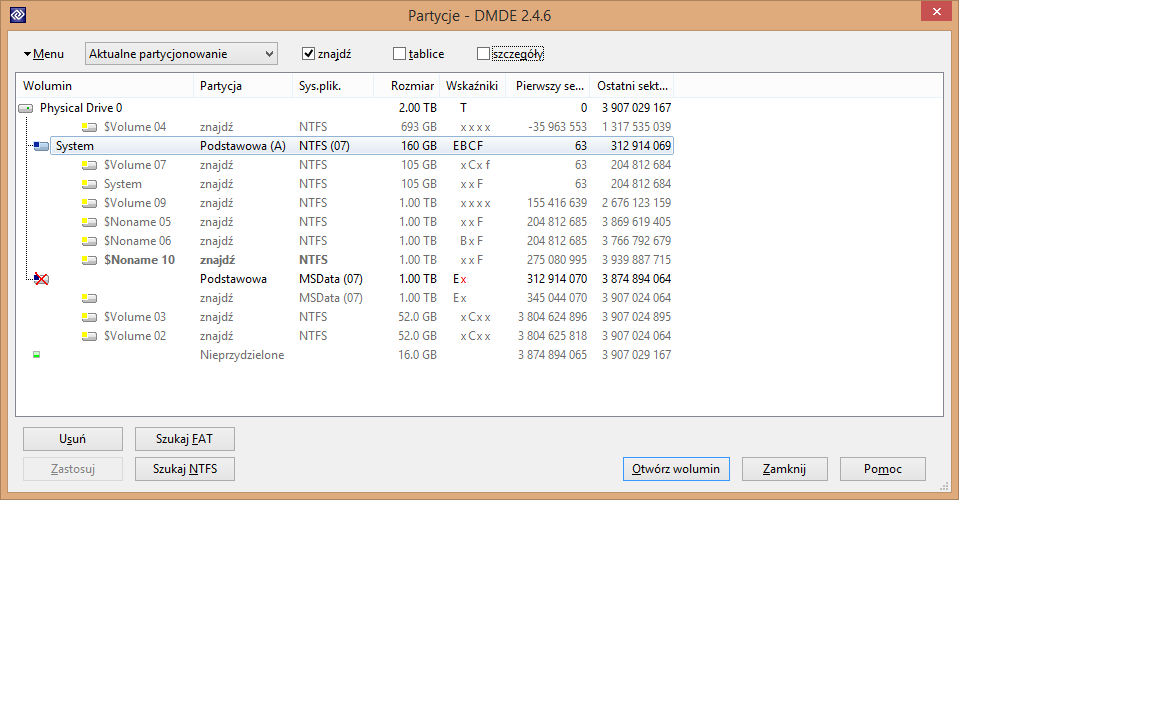Click the $Noname 06 volume icon
This screenshot has height=720, width=1152.
pyautogui.click(x=90, y=241)
